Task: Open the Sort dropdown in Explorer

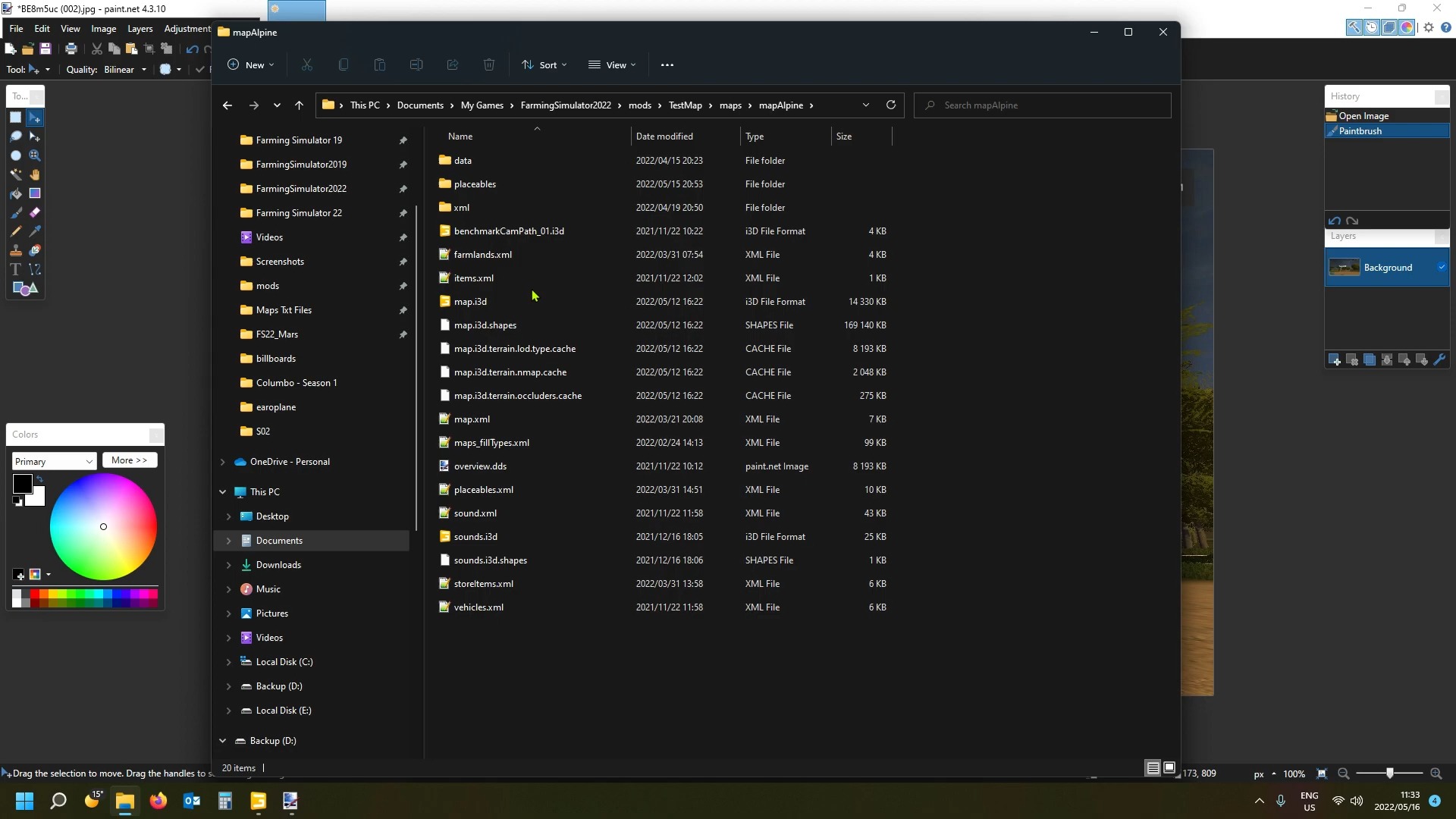Action: (544, 64)
